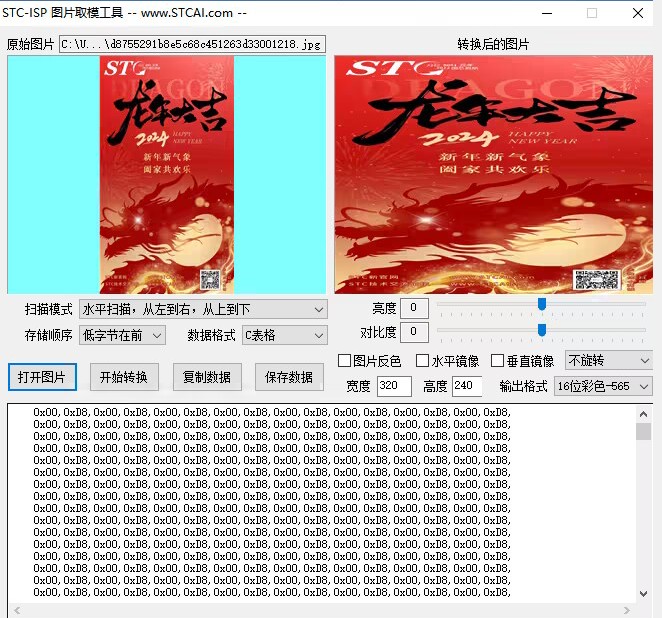Click the 亮度 brightness slider handle
The image size is (662, 618).
point(542,304)
